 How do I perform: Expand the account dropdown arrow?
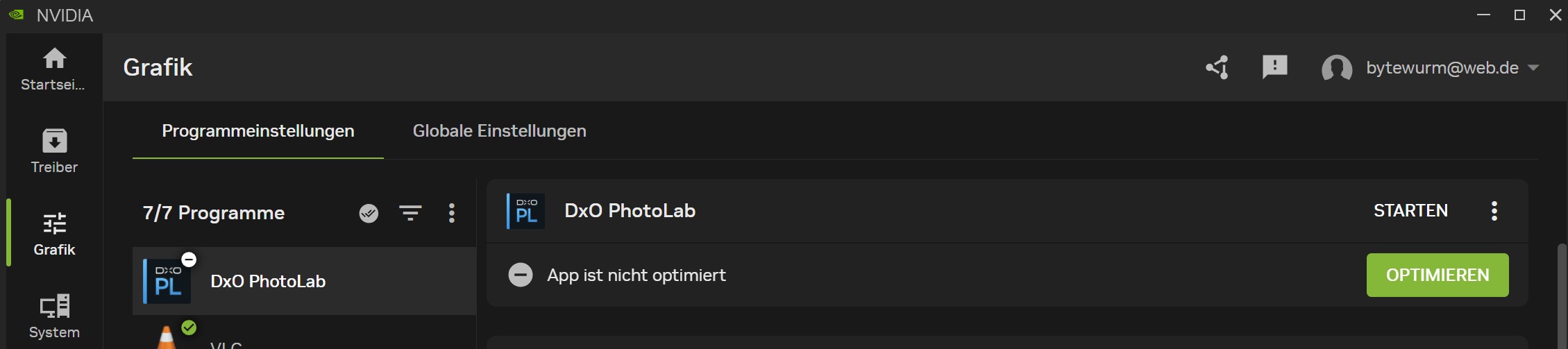[1534, 68]
